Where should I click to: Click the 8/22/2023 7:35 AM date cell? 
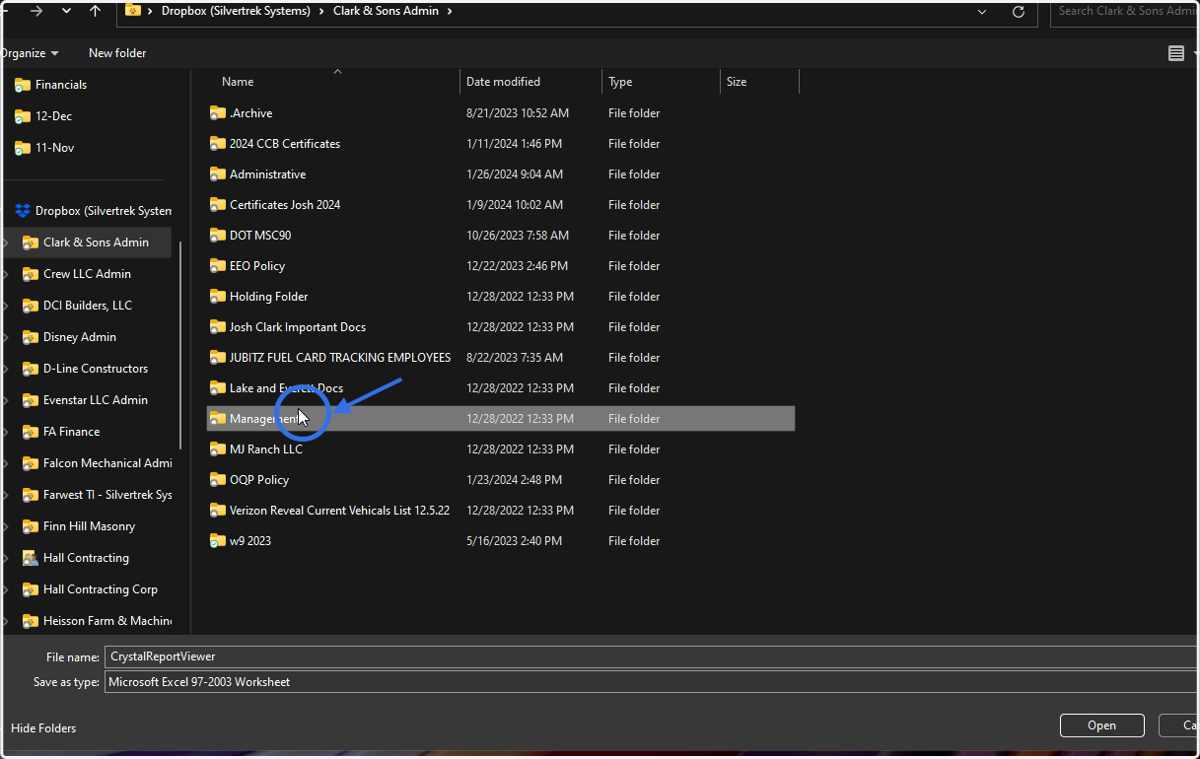pos(514,358)
